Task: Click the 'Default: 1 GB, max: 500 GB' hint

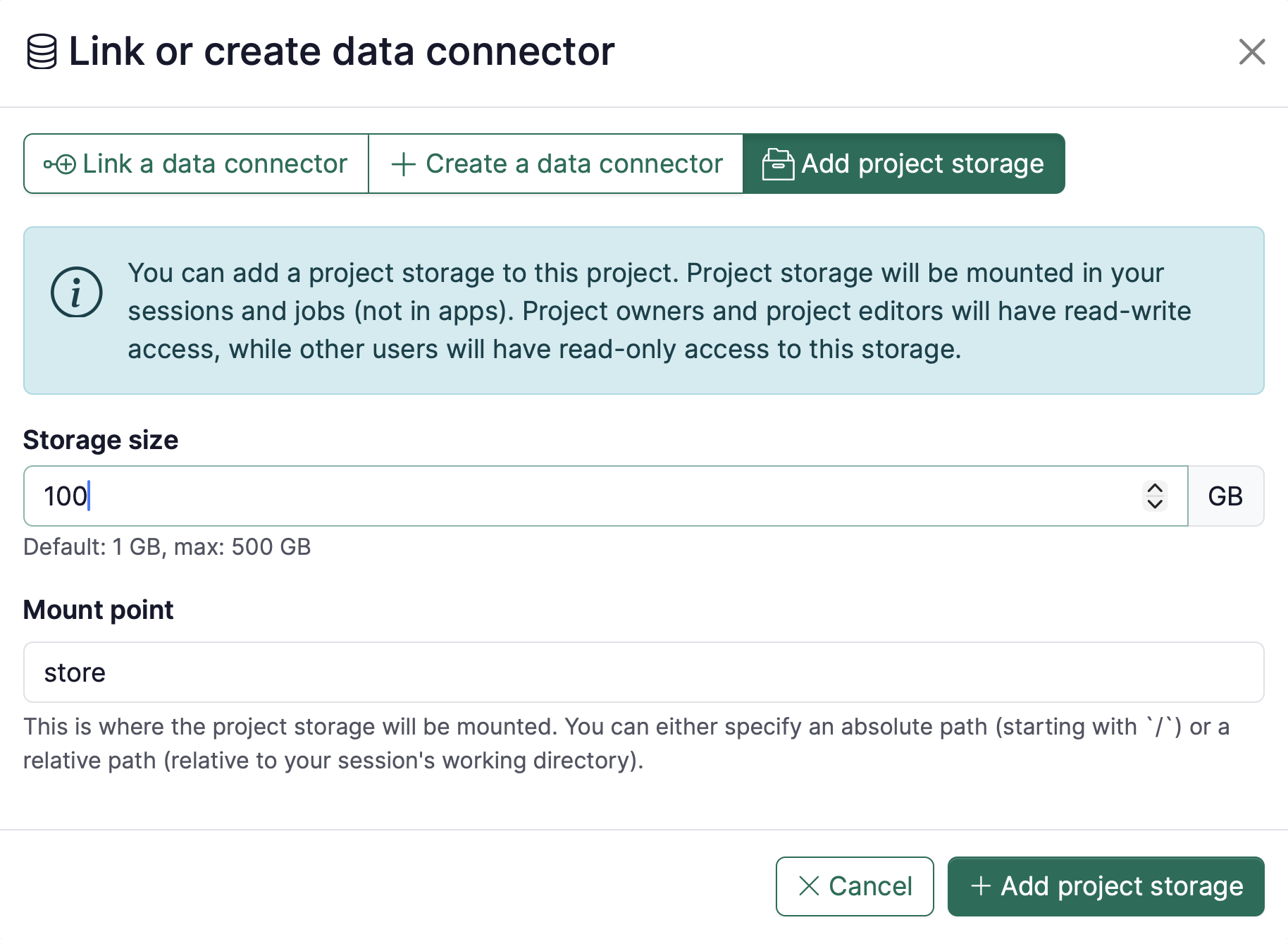Action: tap(167, 547)
